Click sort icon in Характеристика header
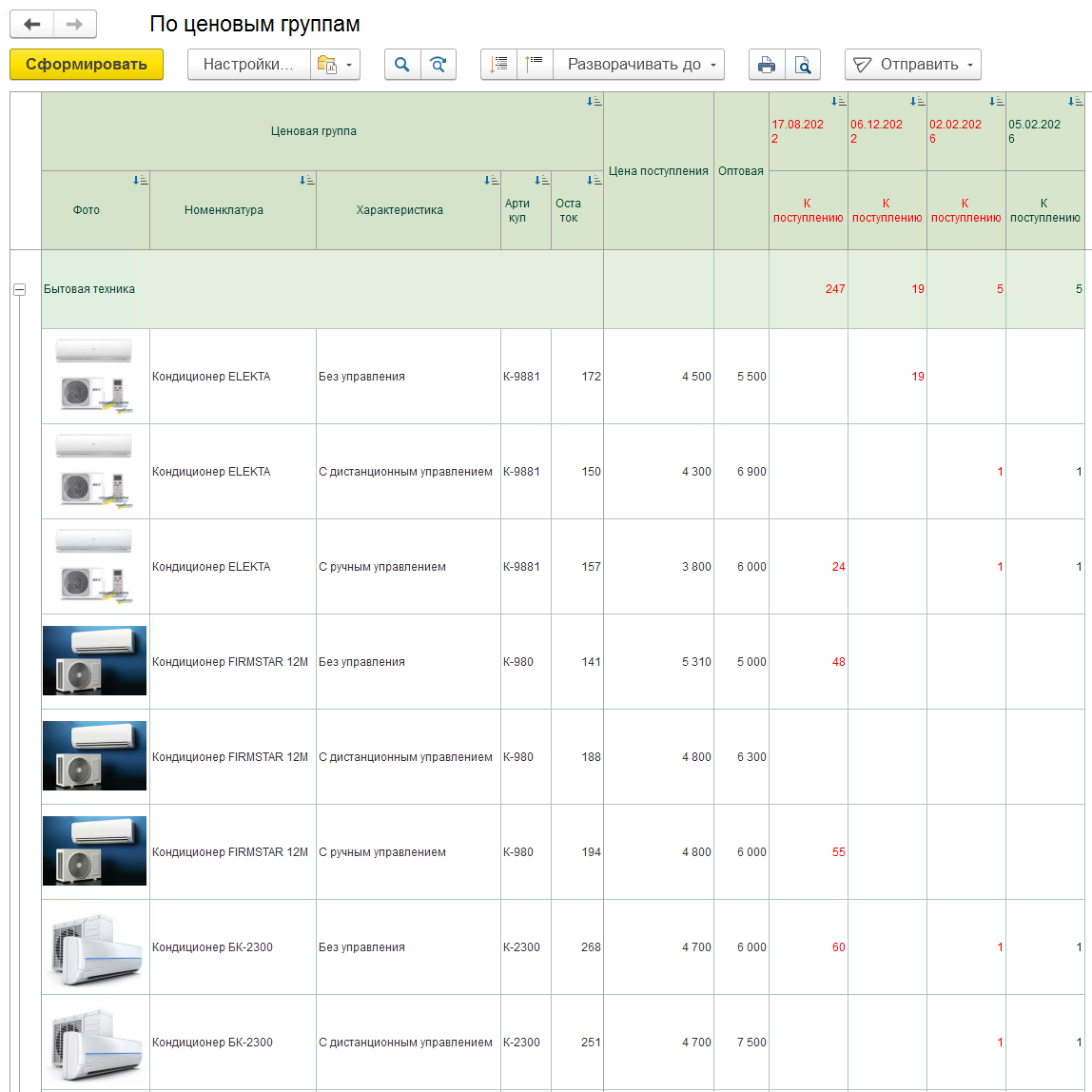 coord(491,181)
